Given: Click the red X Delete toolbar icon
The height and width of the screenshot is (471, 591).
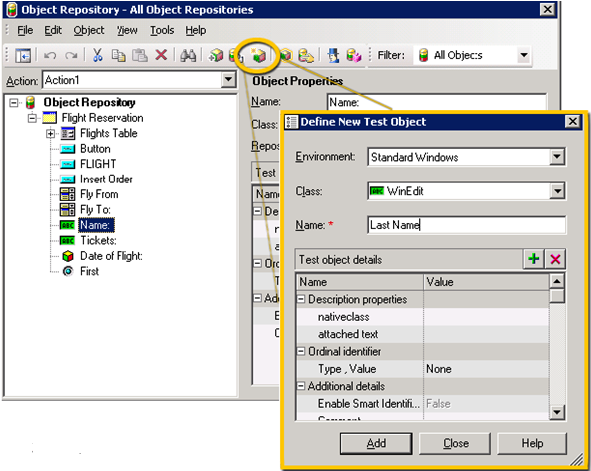Looking at the screenshot, I should point(161,55).
